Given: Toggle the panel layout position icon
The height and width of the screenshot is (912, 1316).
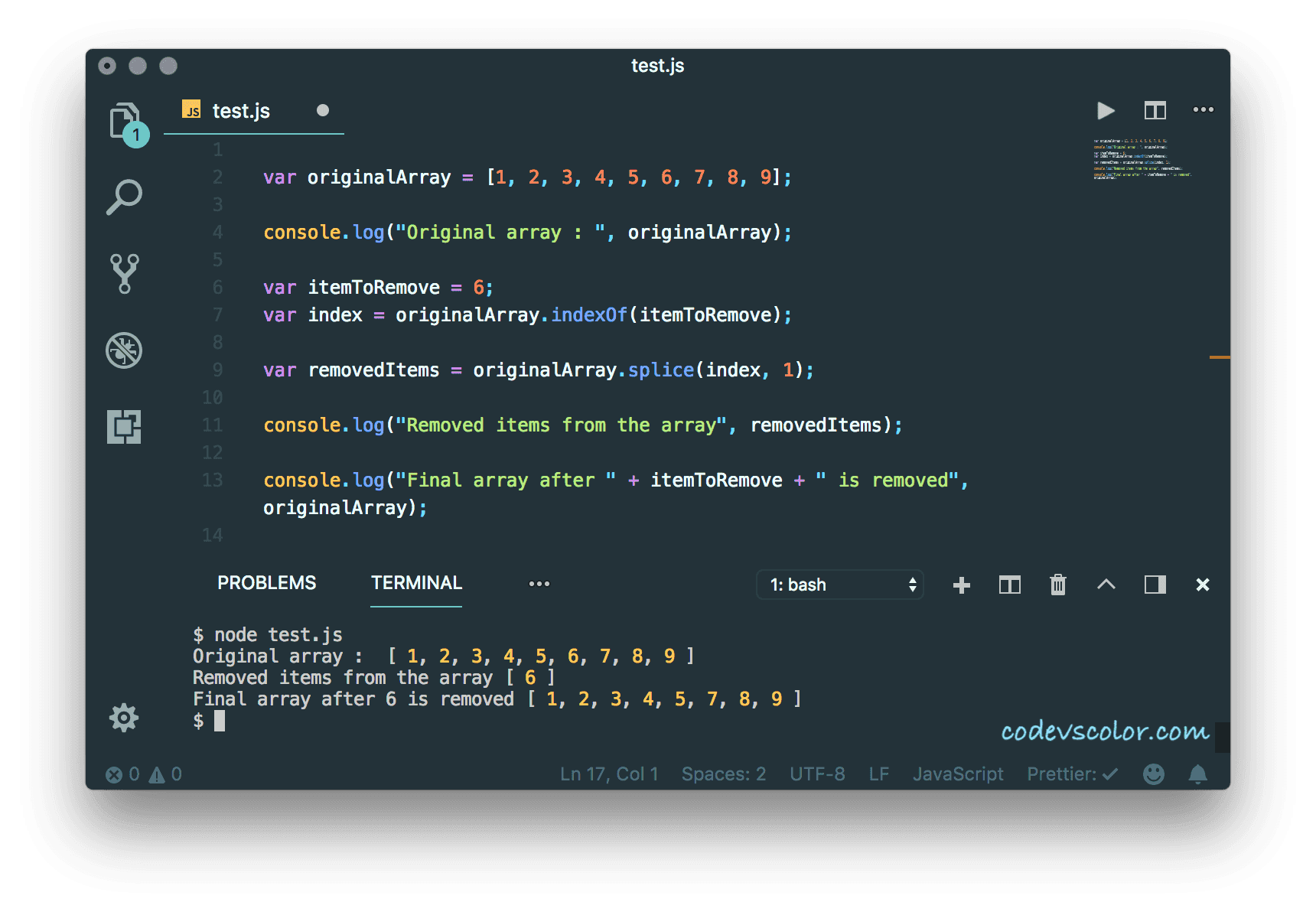Looking at the screenshot, I should [1155, 585].
